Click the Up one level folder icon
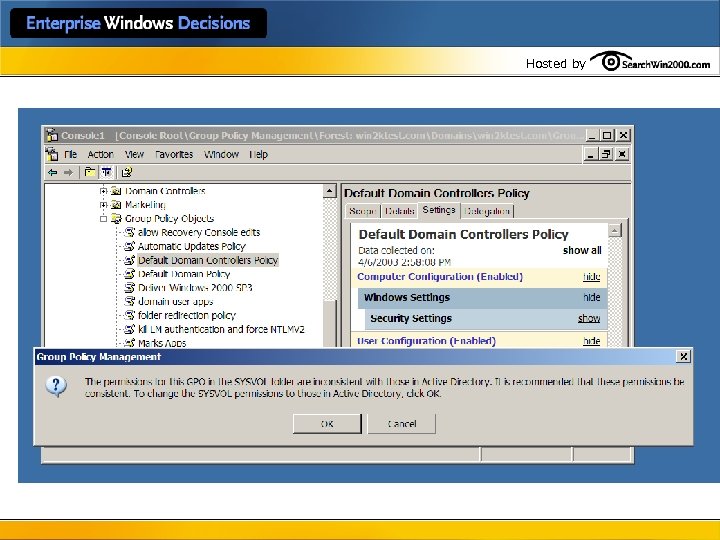Image resolution: width=720 pixels, height=540 pixels. tap(90, 172)
